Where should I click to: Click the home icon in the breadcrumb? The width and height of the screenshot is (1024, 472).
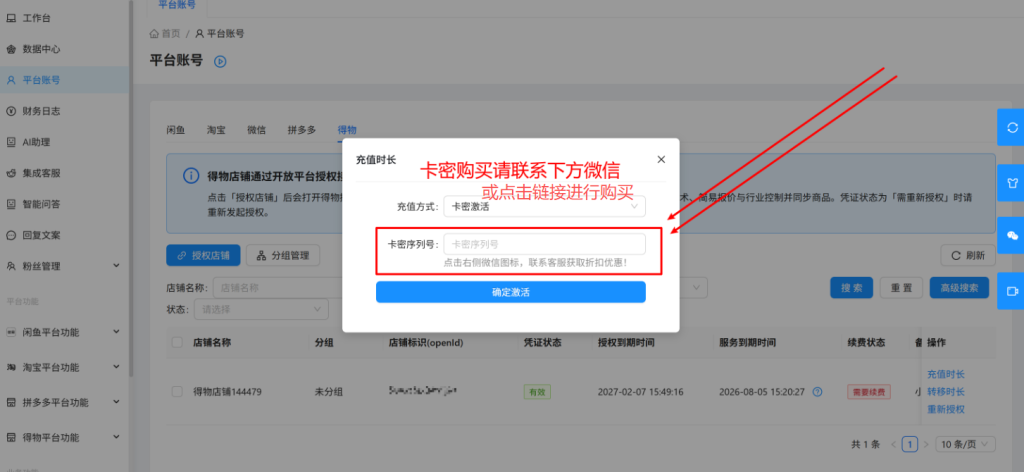154,33
